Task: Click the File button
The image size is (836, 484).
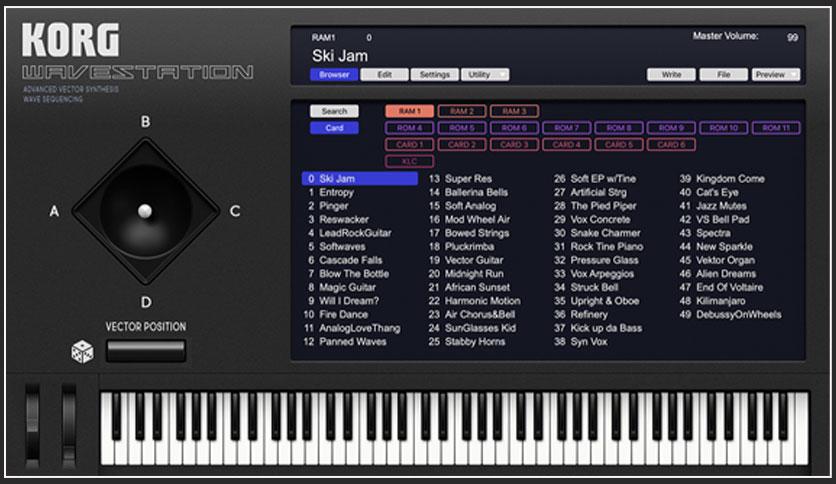Action: coord(724,75)
